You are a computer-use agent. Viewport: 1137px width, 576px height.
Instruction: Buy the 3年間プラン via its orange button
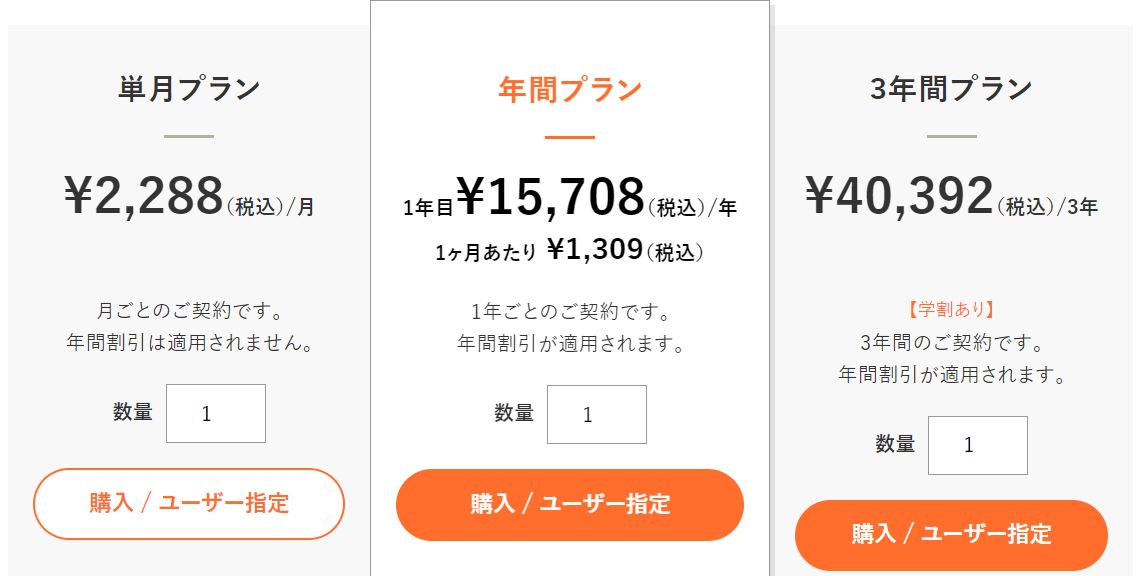(951, 534)
